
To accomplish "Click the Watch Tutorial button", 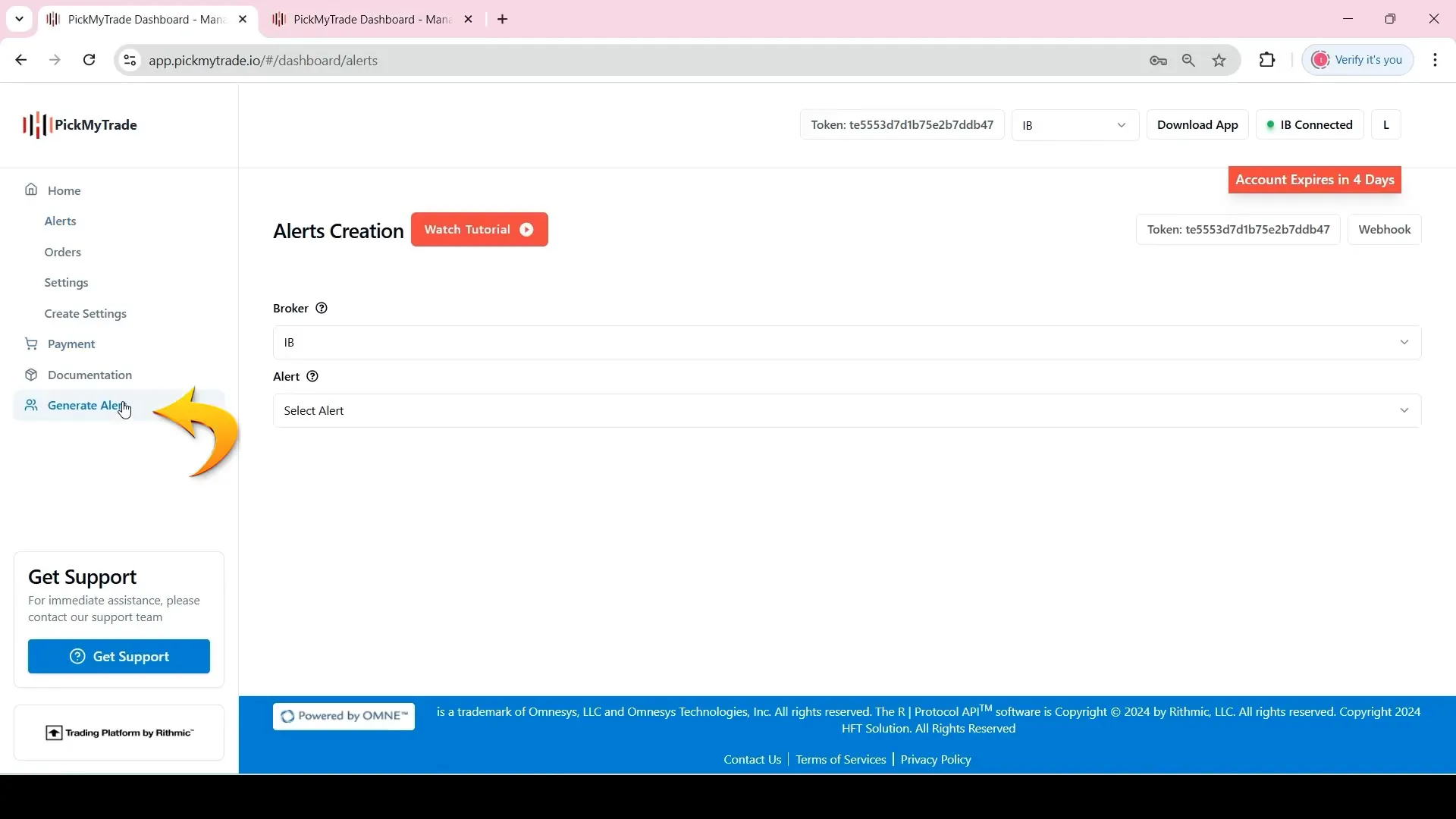I will point(479,229).
